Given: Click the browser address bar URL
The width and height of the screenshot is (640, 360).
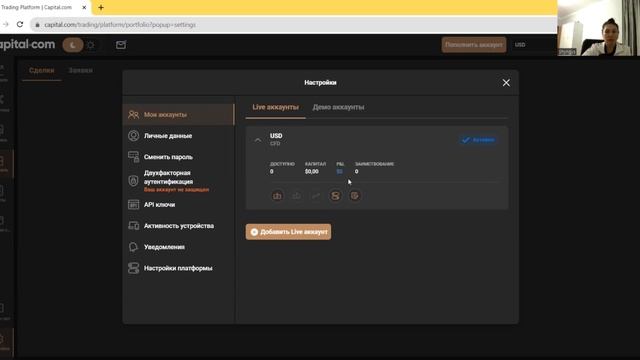Looking at the screenshot, I should (x=120, y=25).
